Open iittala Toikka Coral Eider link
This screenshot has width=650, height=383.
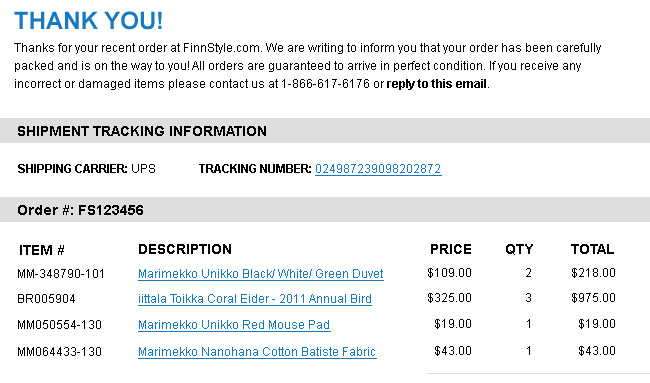pos(255,299)
